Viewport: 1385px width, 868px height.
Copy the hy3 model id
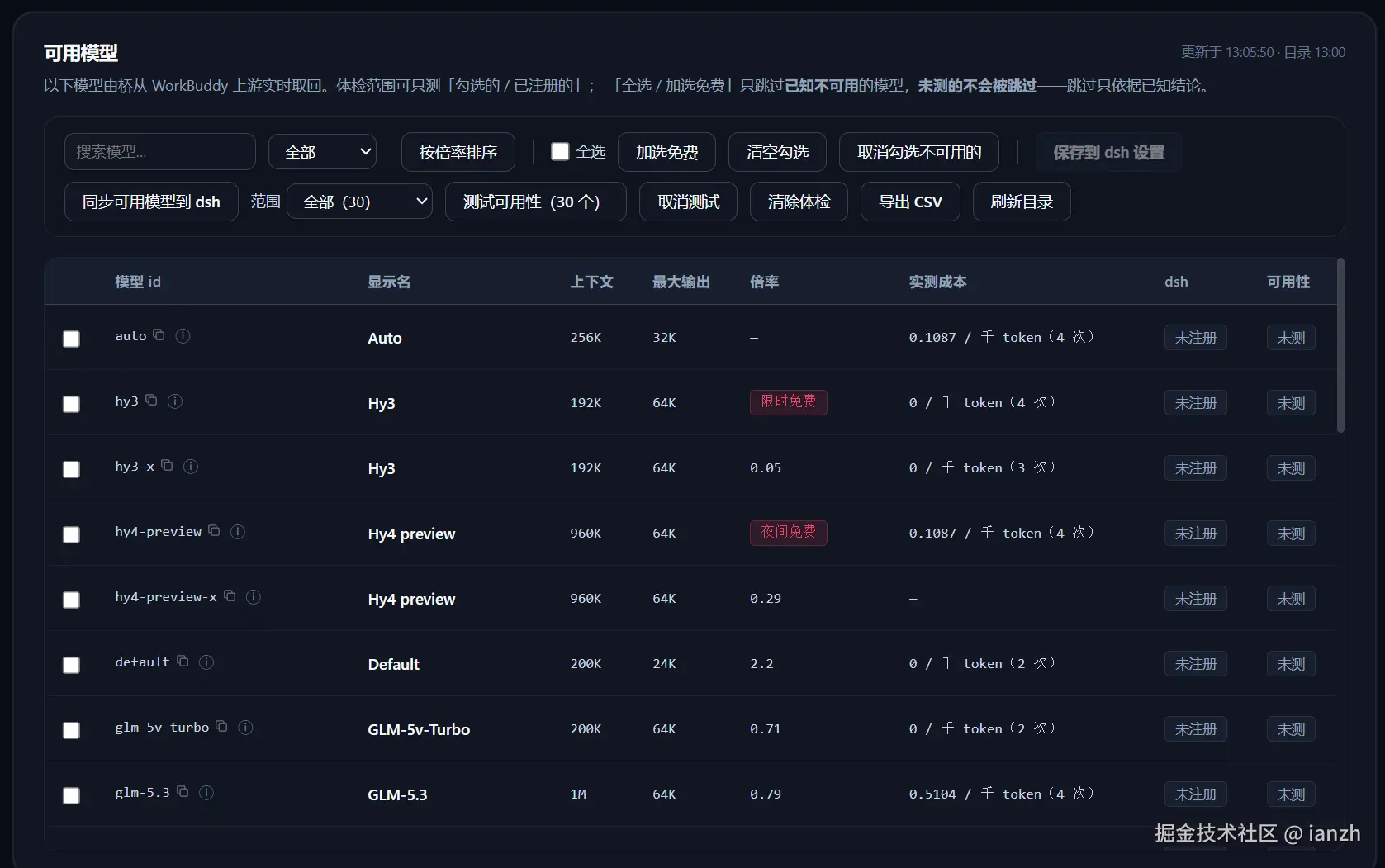[151, 401]
